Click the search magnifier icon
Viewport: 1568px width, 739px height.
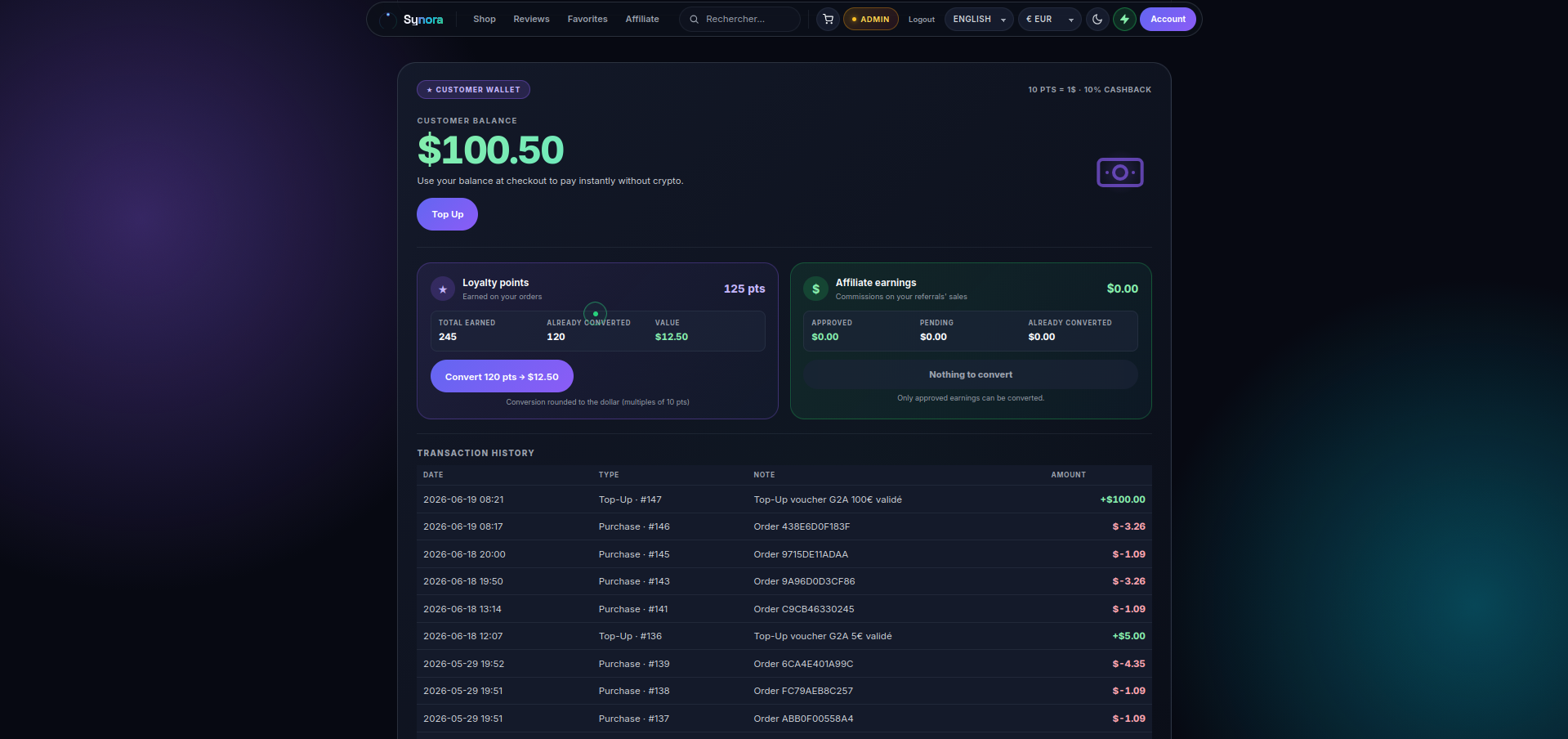[x=694, y=19]
